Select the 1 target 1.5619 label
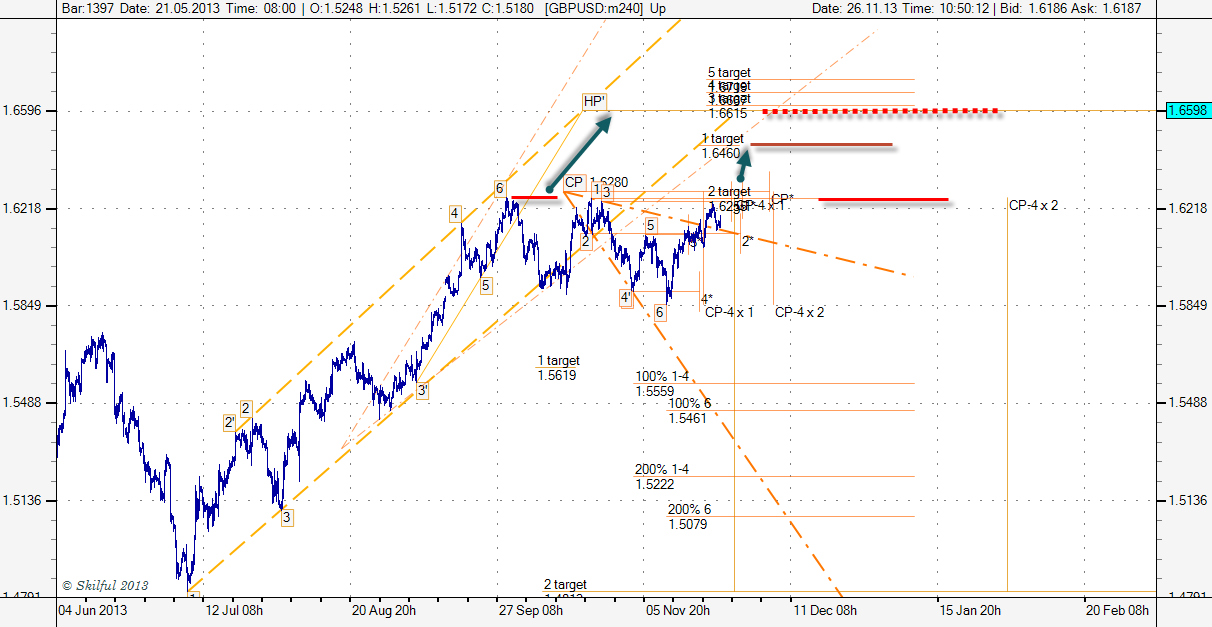The width and height of the screenshot is (1212, 627). pyautogui.click(x=558, y=368)
